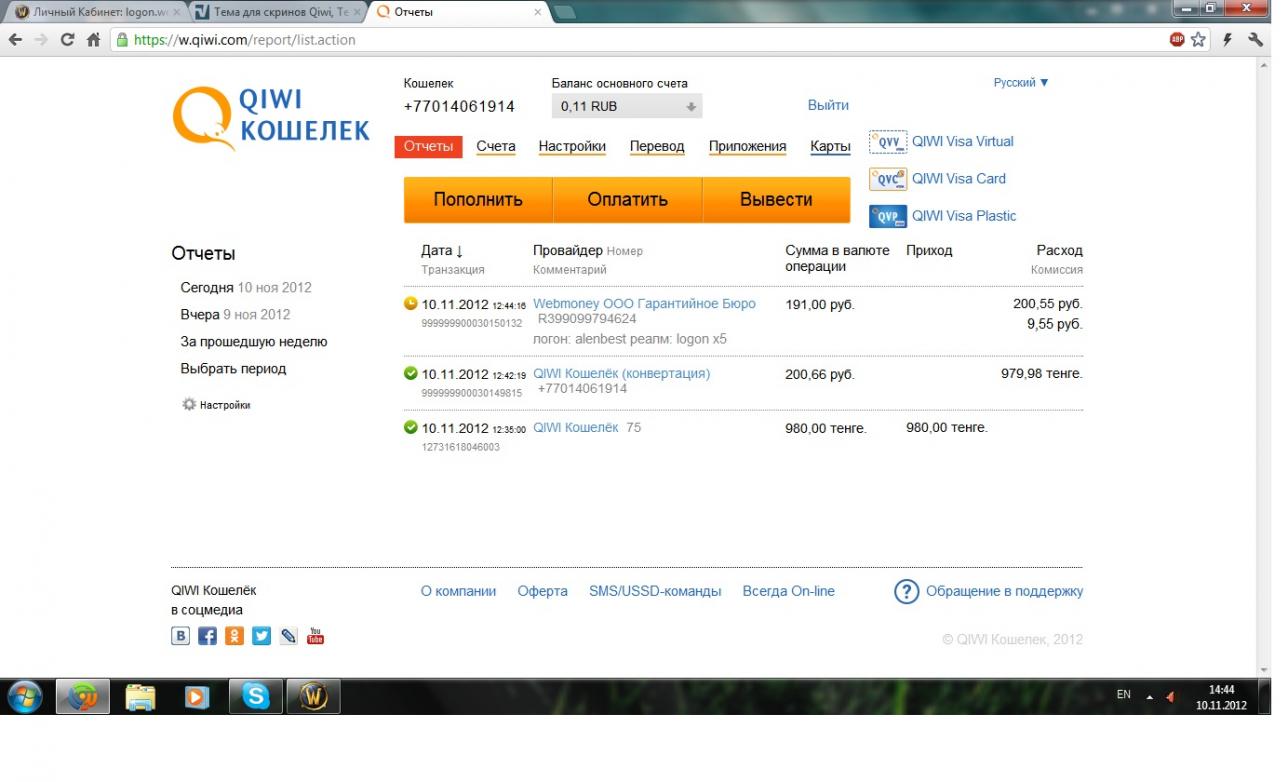Open the Twitter icon in footer

261,636
